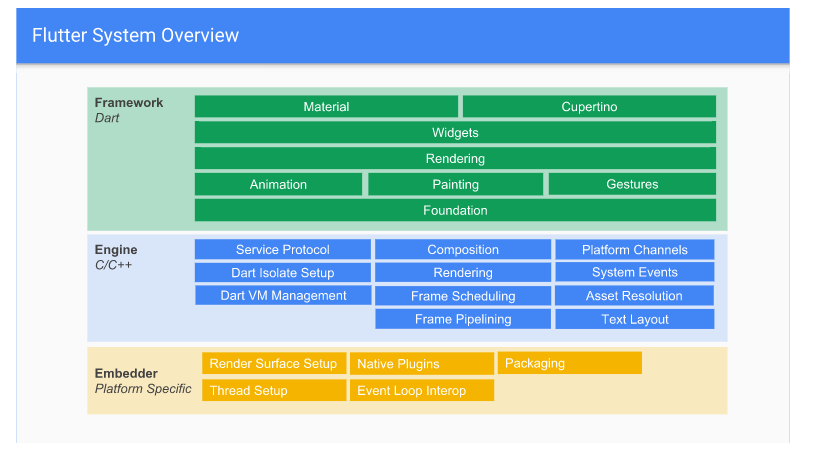Select the Render Surface Setup block

[274, 363]
